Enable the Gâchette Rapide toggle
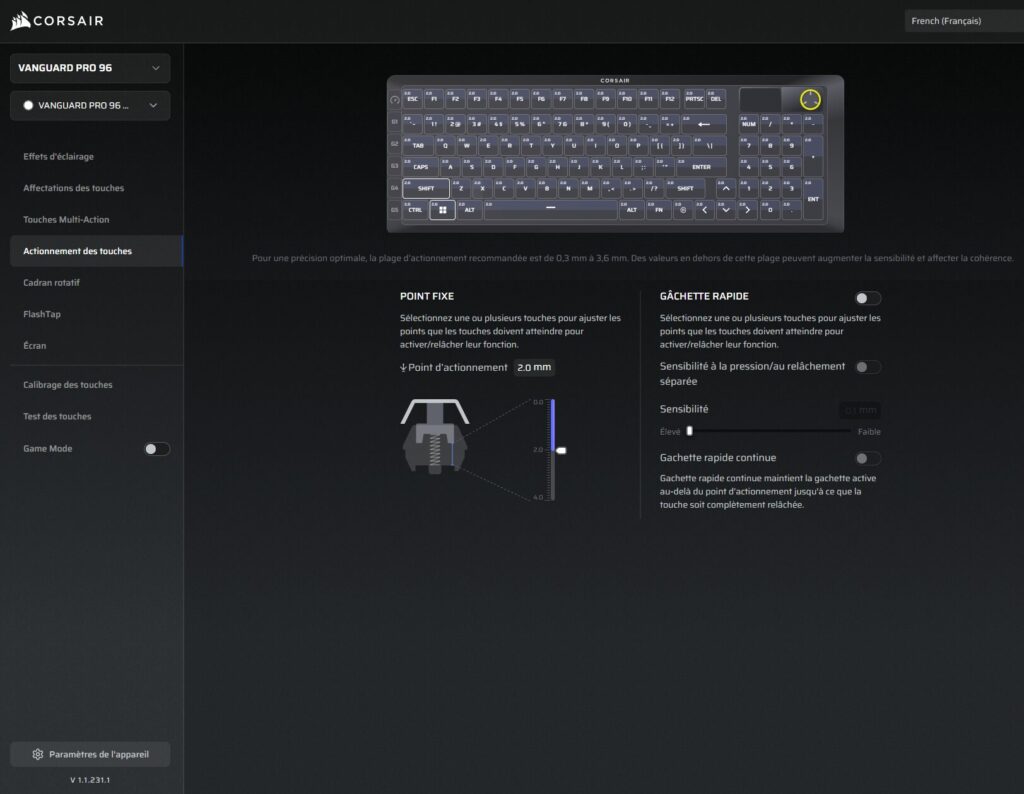Image resolution: width=1024 pixels, height=794 pixels. [x=867, y=298]
